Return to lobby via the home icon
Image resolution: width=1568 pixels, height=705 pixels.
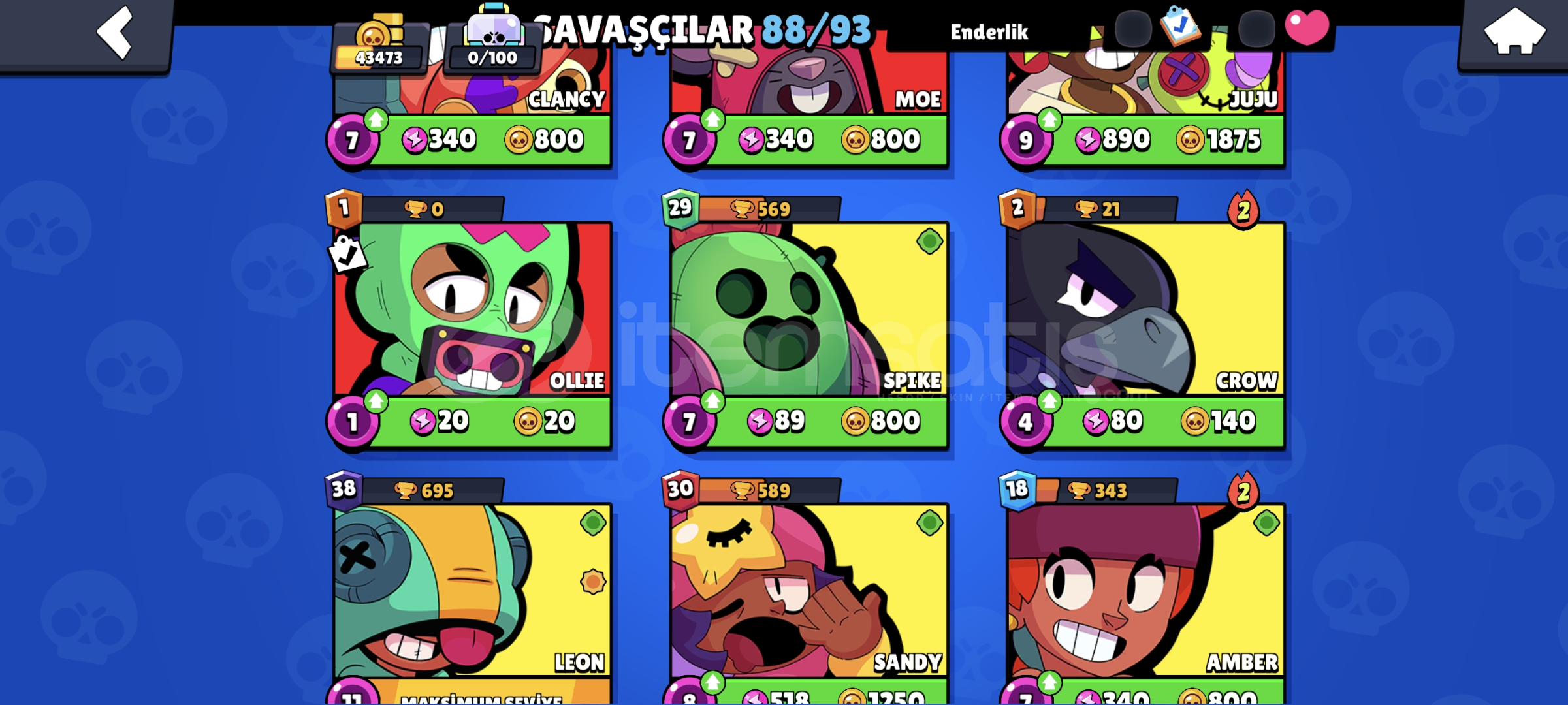click(1514, 31)
